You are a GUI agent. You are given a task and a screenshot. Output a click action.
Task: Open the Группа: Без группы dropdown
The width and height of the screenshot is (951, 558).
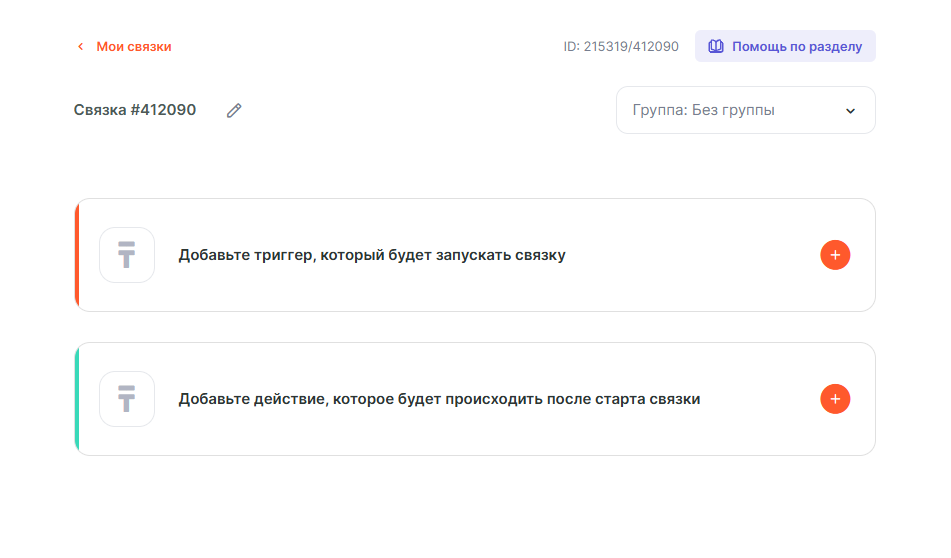pyautogui.click(x=745, y=110)
